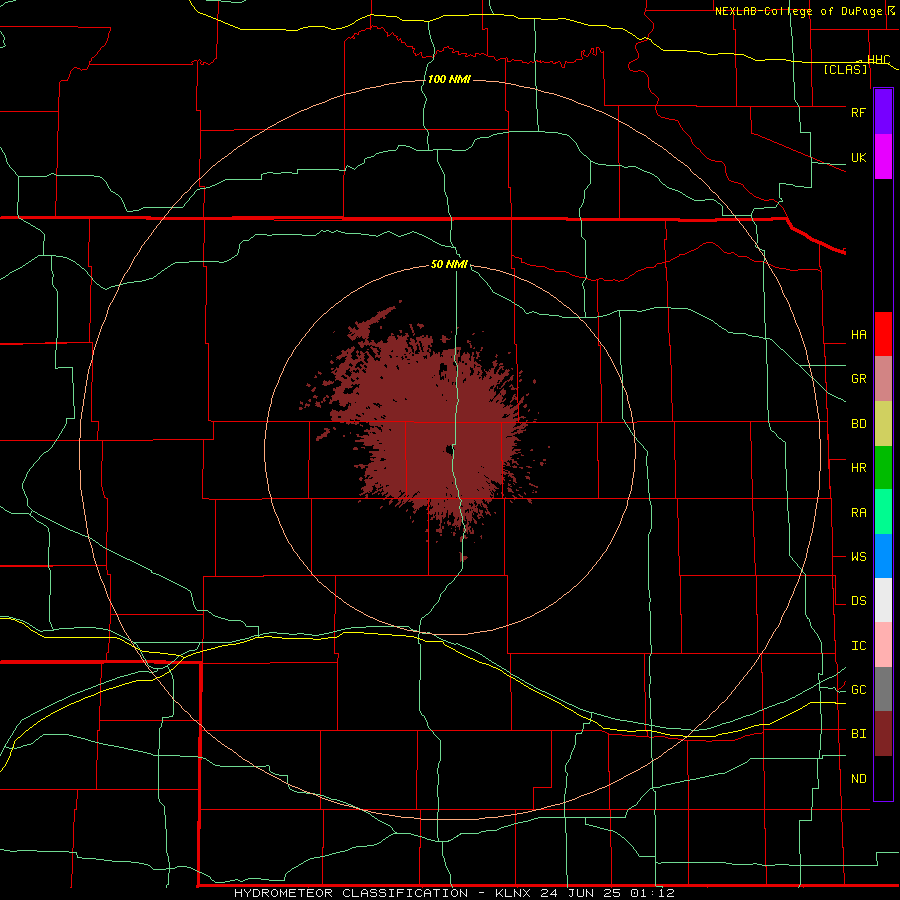Click the HHC product code text
This screenshot has height=900, width=900.
click(878, 60)
